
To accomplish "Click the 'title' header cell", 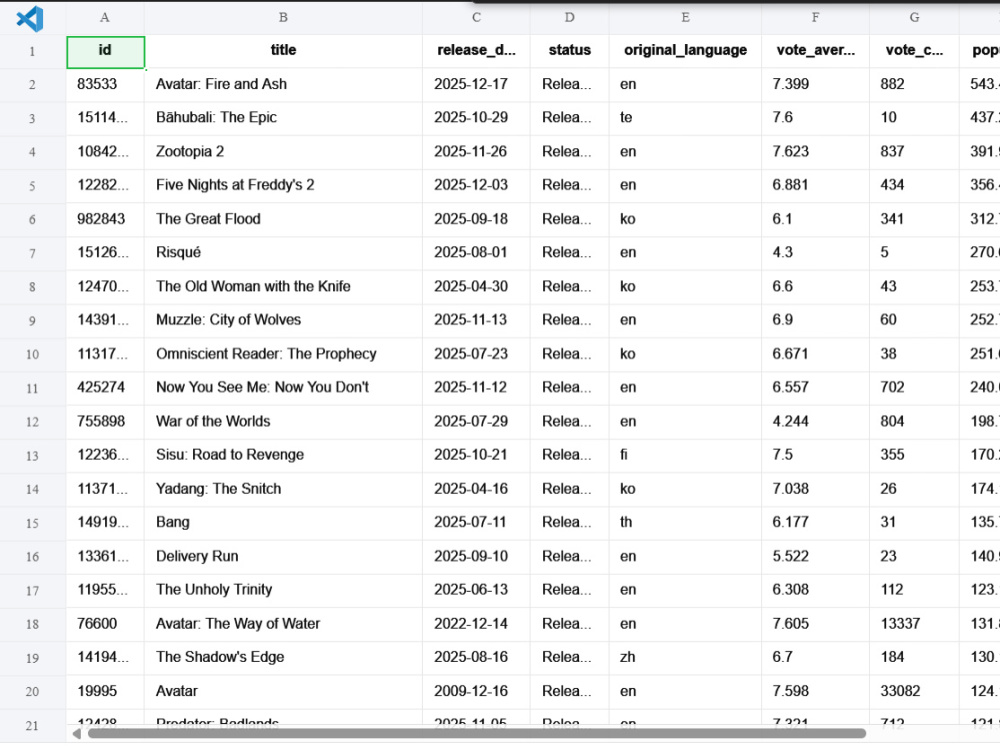I will (x=283, y=51).
